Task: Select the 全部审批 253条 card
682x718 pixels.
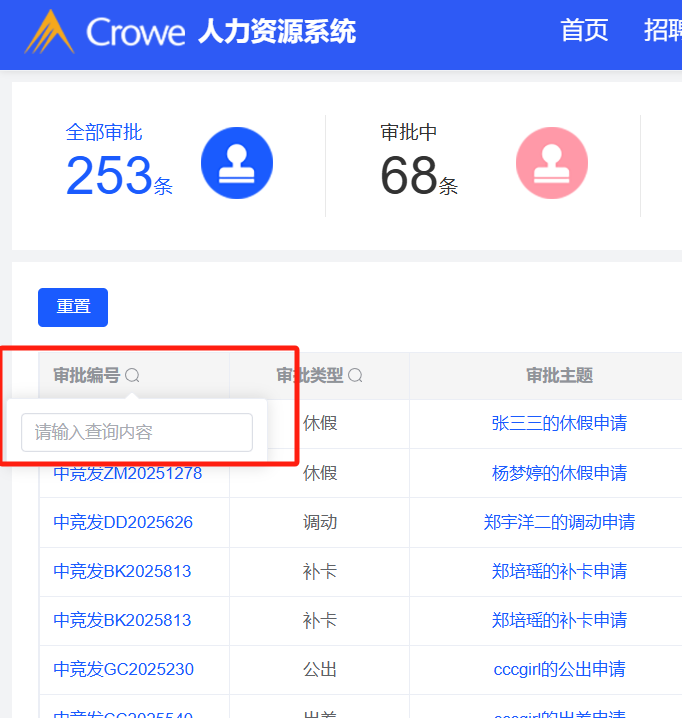Action: coord(169,165)
